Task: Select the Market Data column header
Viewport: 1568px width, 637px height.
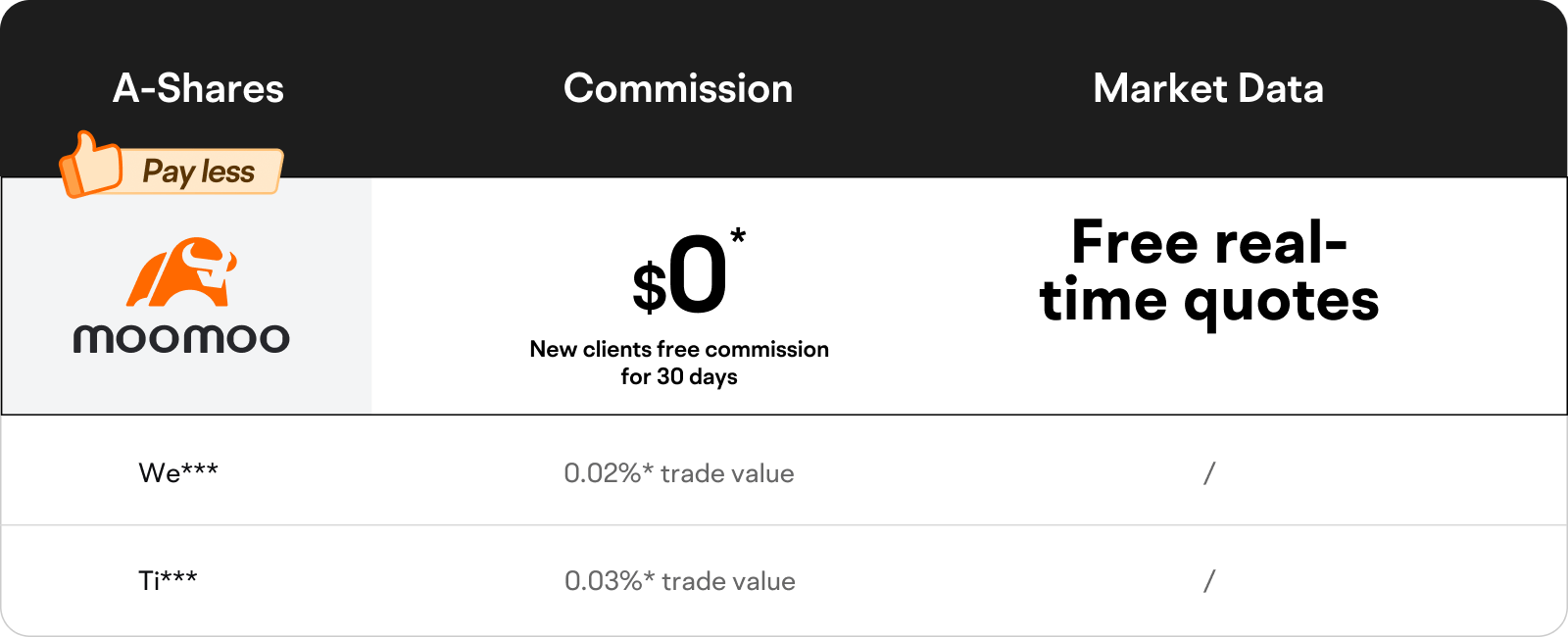Action: (1208, 89)
